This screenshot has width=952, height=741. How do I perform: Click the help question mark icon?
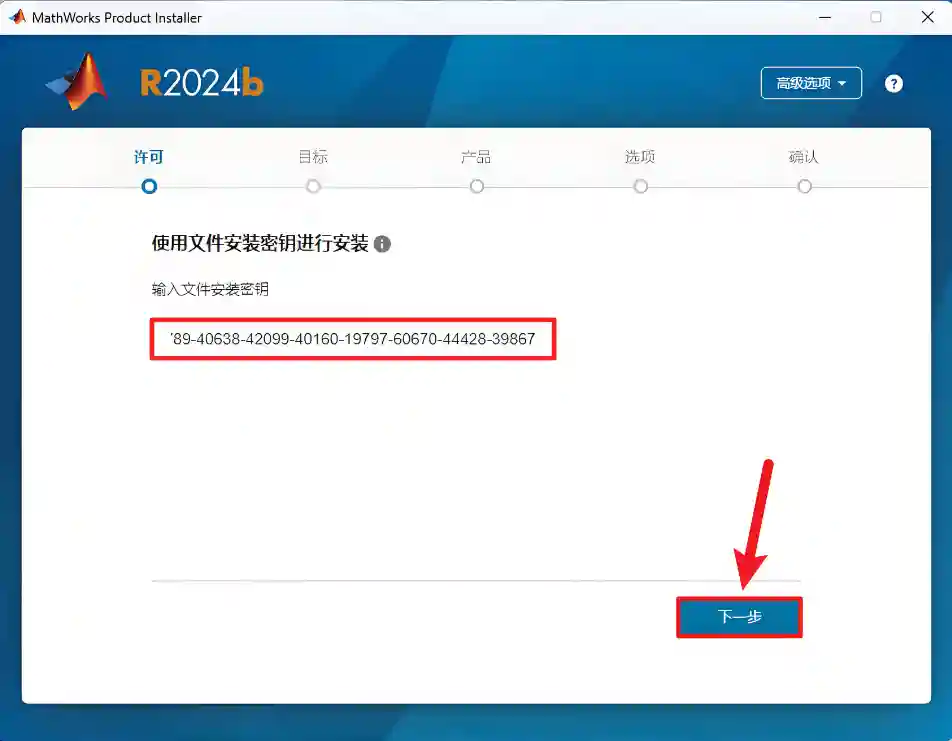[x=894, y=84]
